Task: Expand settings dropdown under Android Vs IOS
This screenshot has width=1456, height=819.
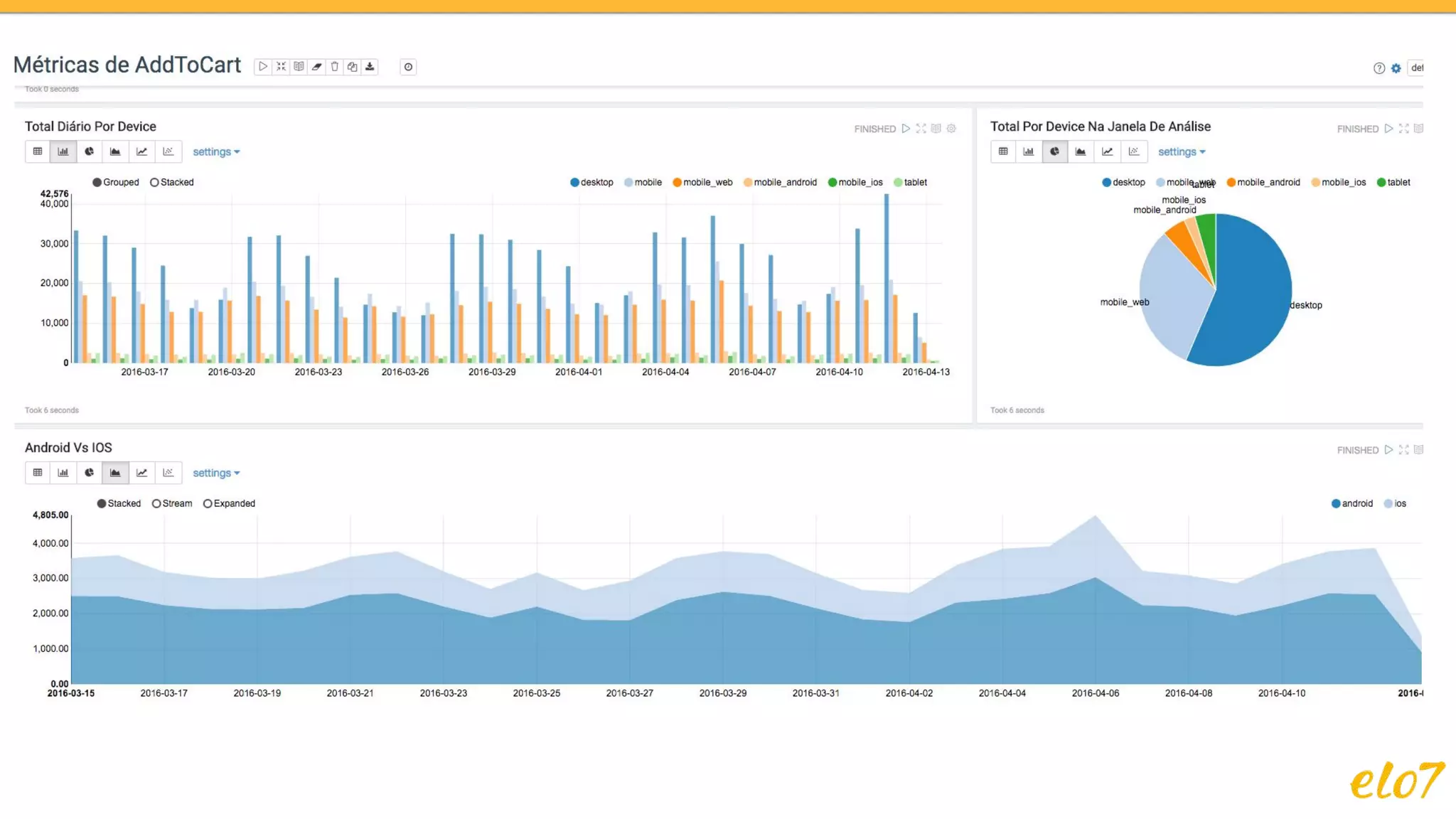Action: tap(216, 473)
